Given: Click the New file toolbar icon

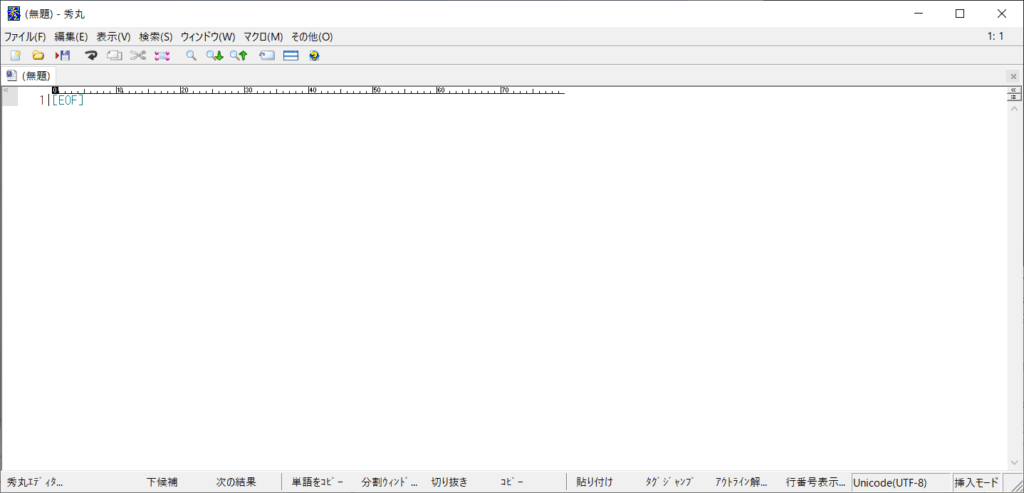Looking at the screenshot, I should tap(16, 56).
